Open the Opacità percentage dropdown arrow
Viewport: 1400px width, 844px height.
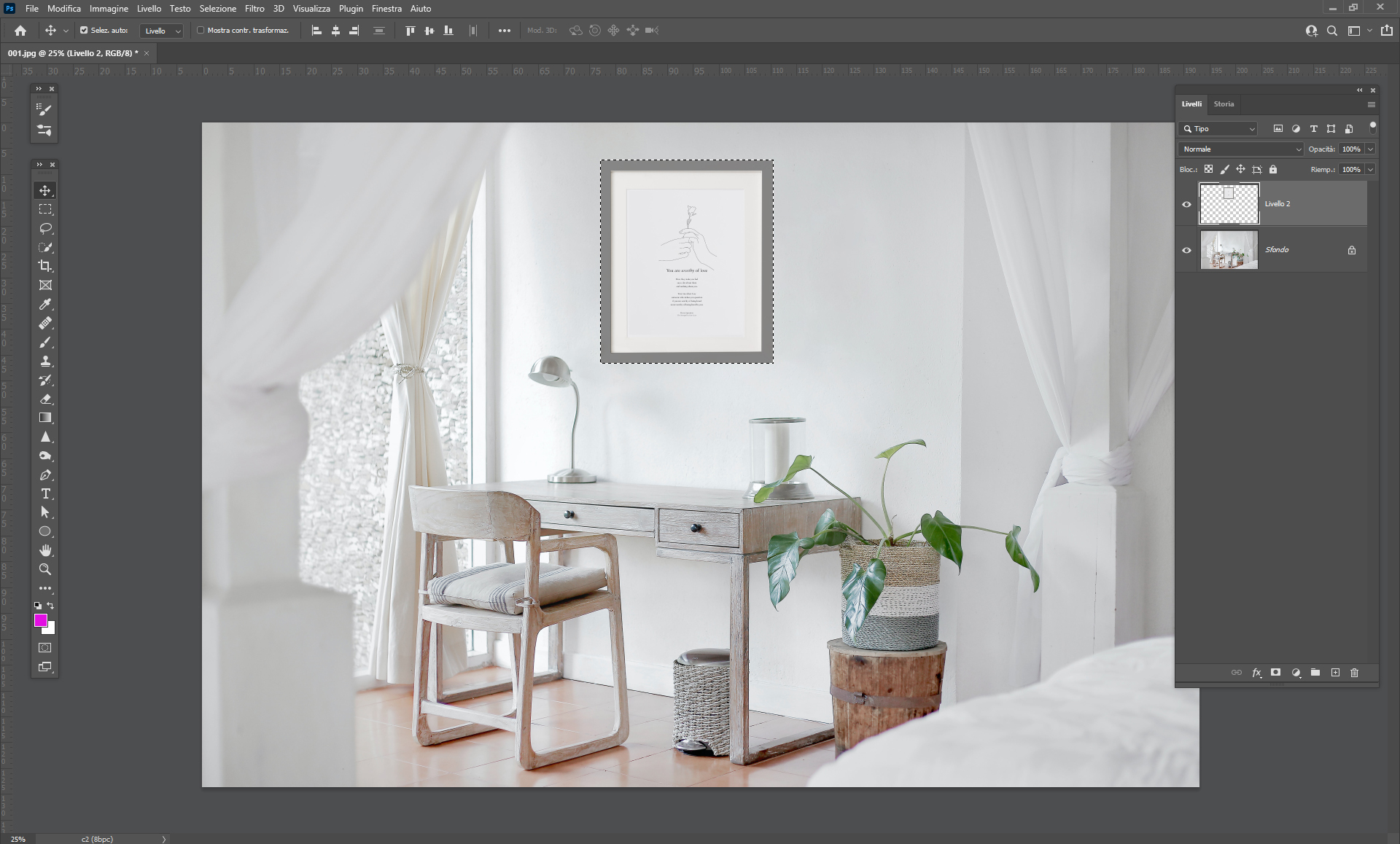pos(1370,149)
